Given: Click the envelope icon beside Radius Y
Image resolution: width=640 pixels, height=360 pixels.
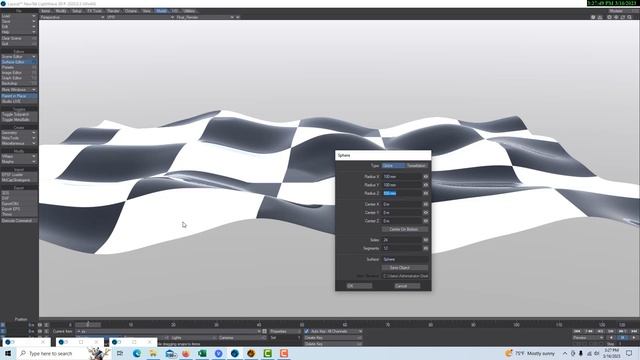Looking at the screenshot, I should [x=426, y=185].
